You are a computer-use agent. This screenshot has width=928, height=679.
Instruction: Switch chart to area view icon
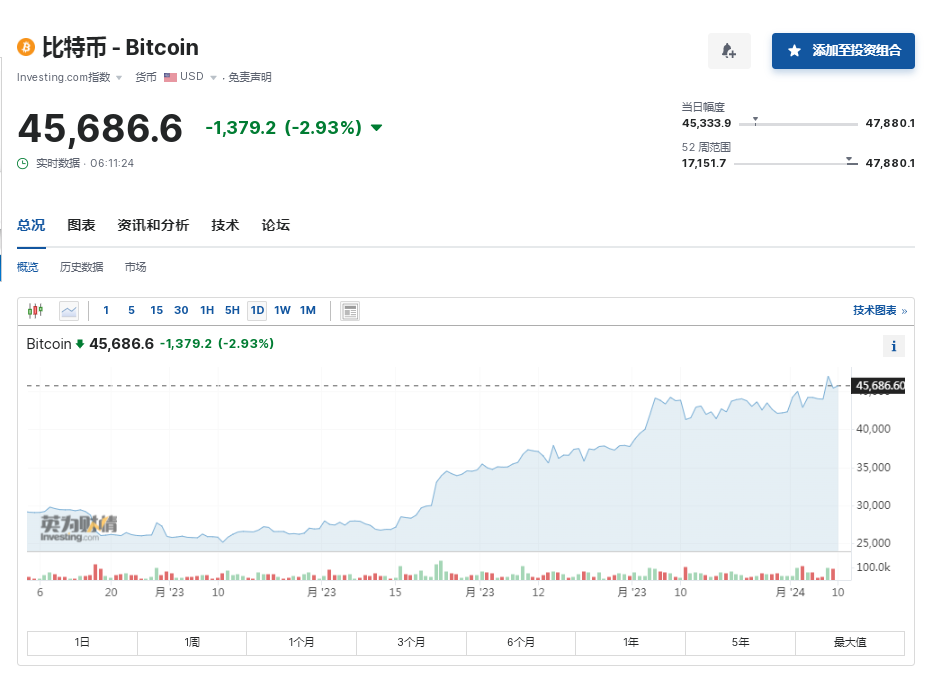[69, 311]
